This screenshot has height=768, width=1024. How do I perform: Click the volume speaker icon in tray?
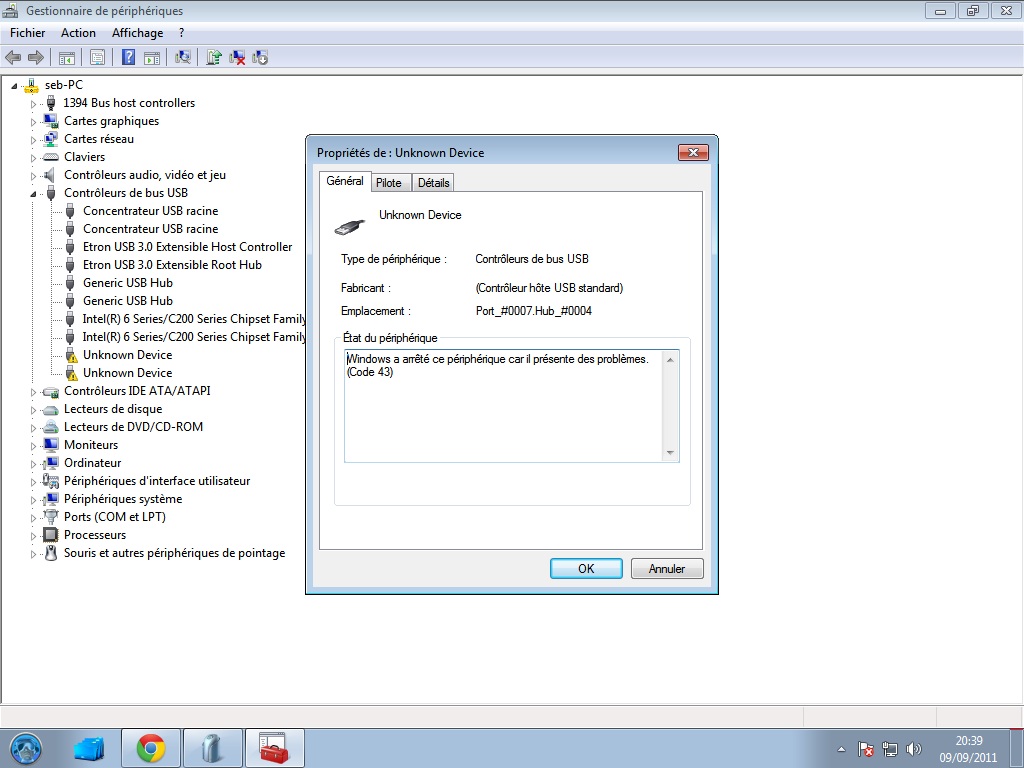(x=913, y=748)
